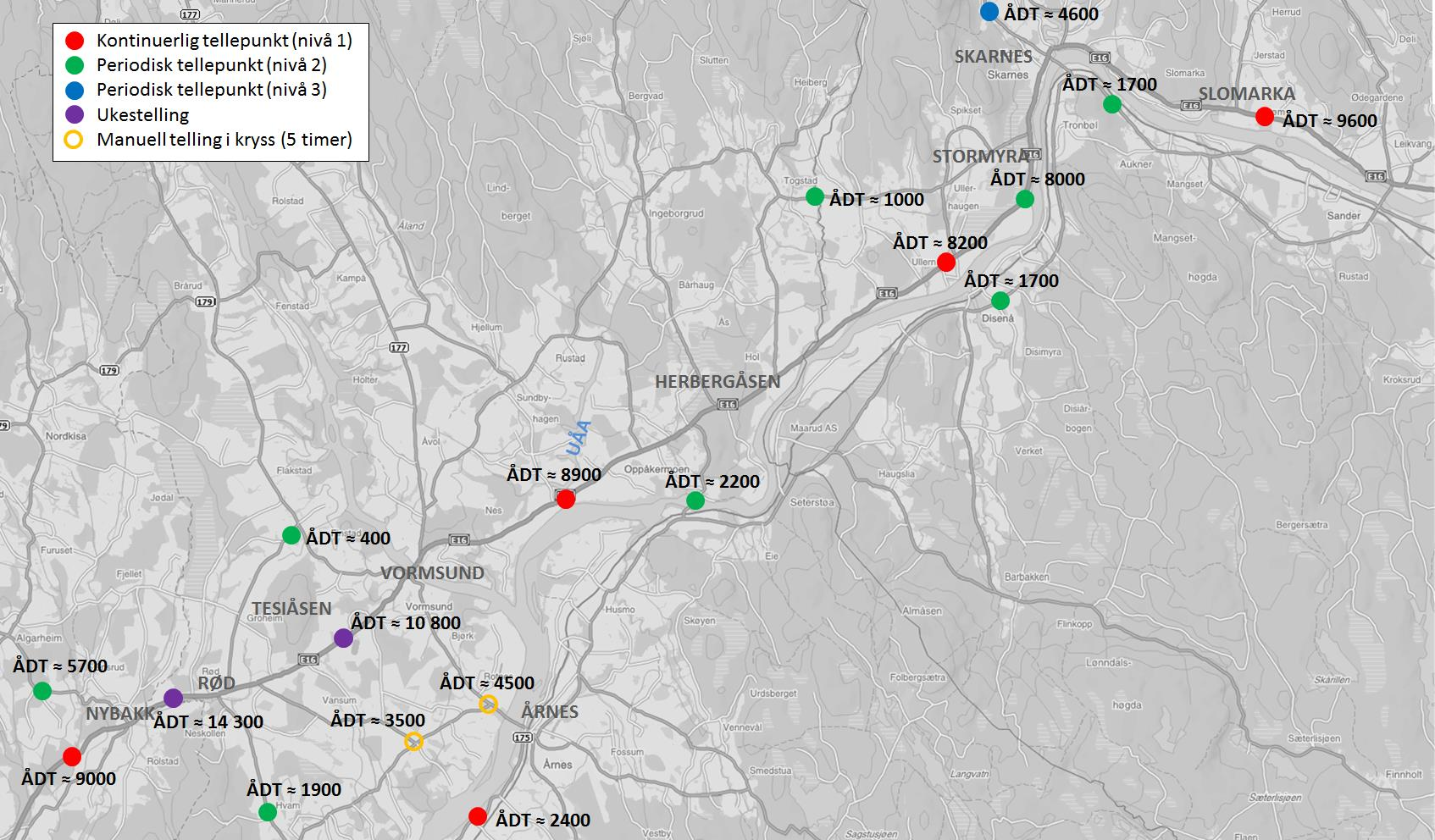Click the 'ÅDT ≈ 8900' value label
This screenshot has height=840, width=1435.
coord(554,475)
